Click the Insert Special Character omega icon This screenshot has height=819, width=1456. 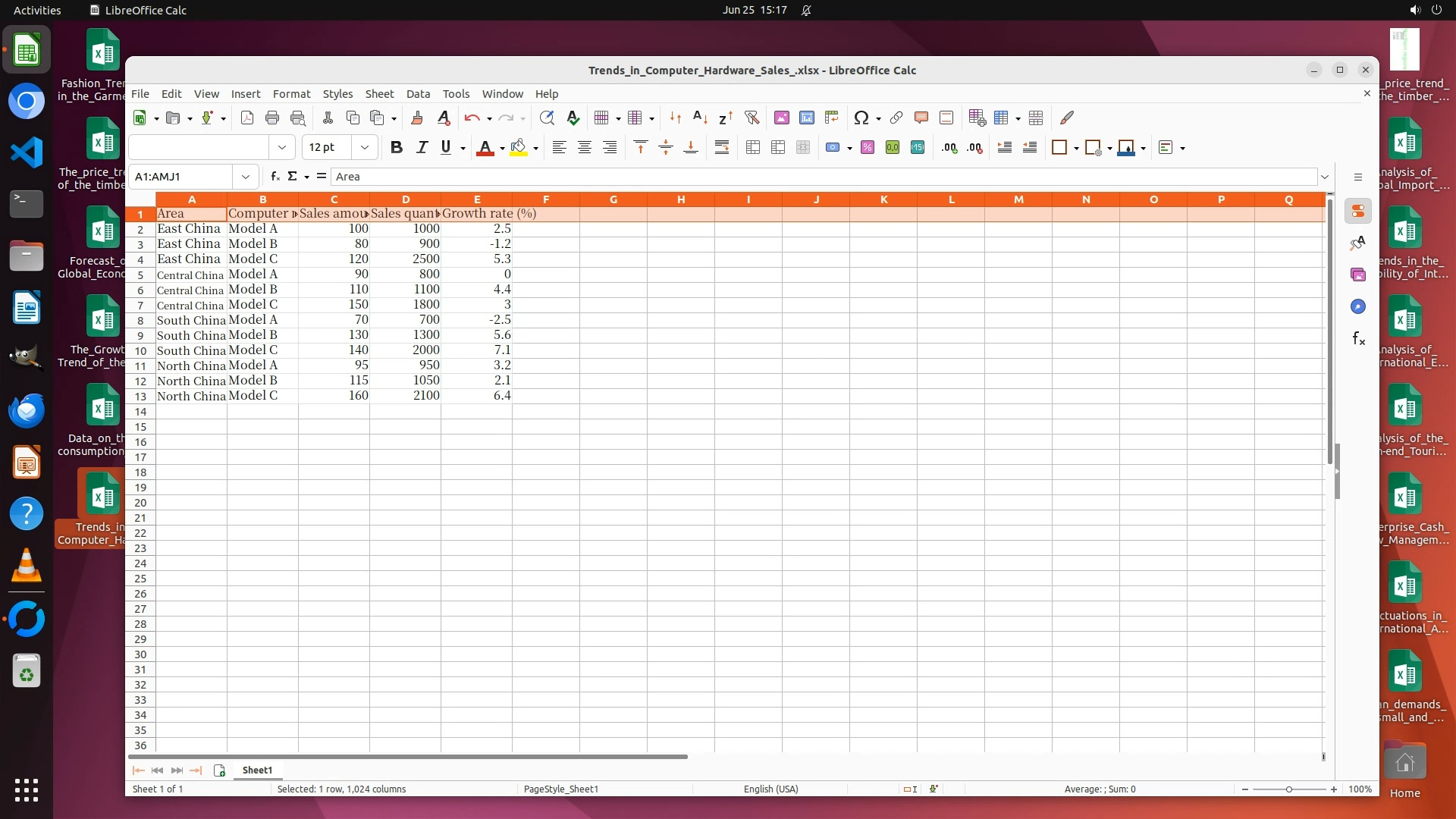(x=861, y=118)
